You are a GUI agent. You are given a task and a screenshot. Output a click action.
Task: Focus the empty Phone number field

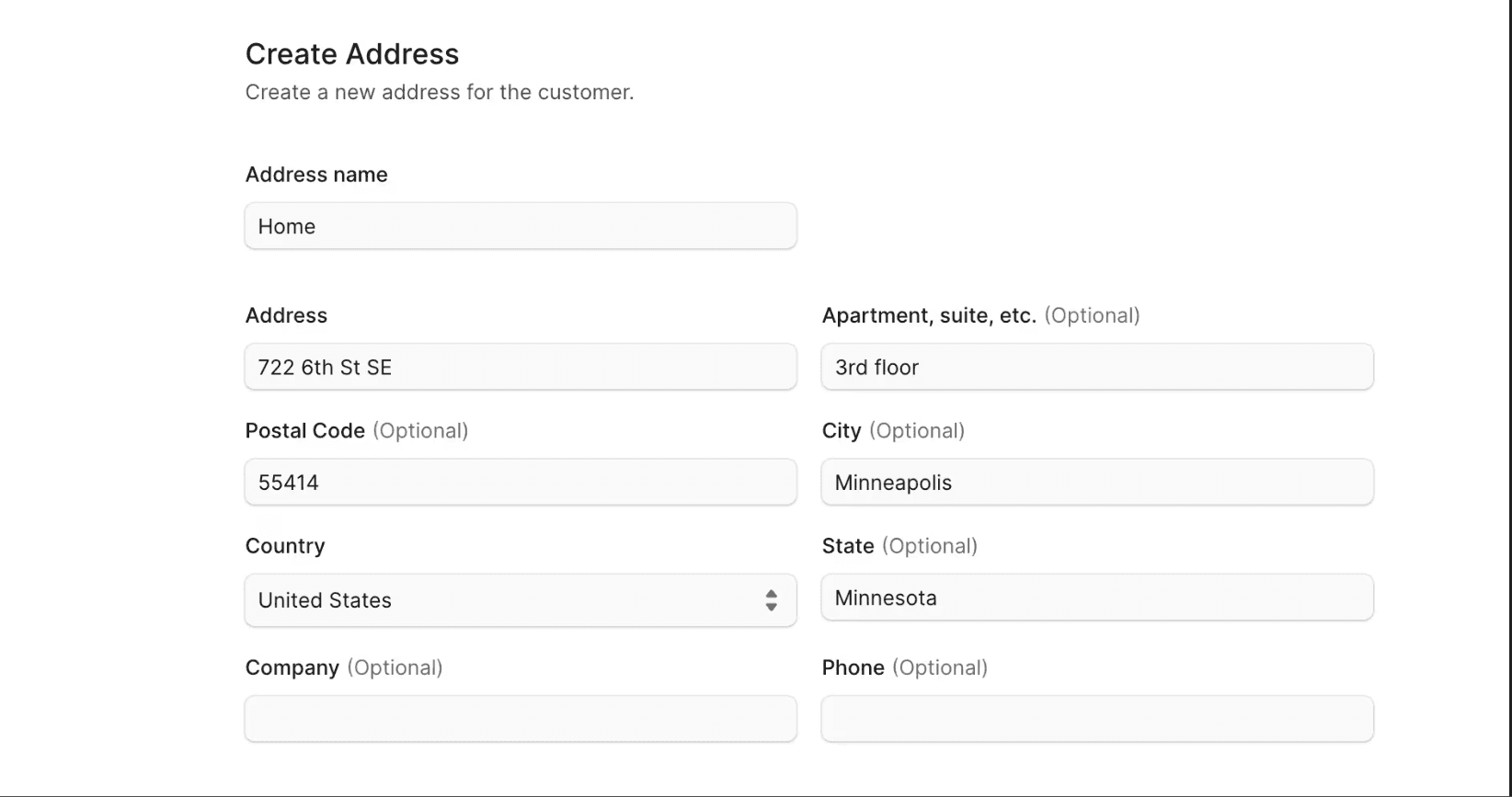coord(1096,719)
